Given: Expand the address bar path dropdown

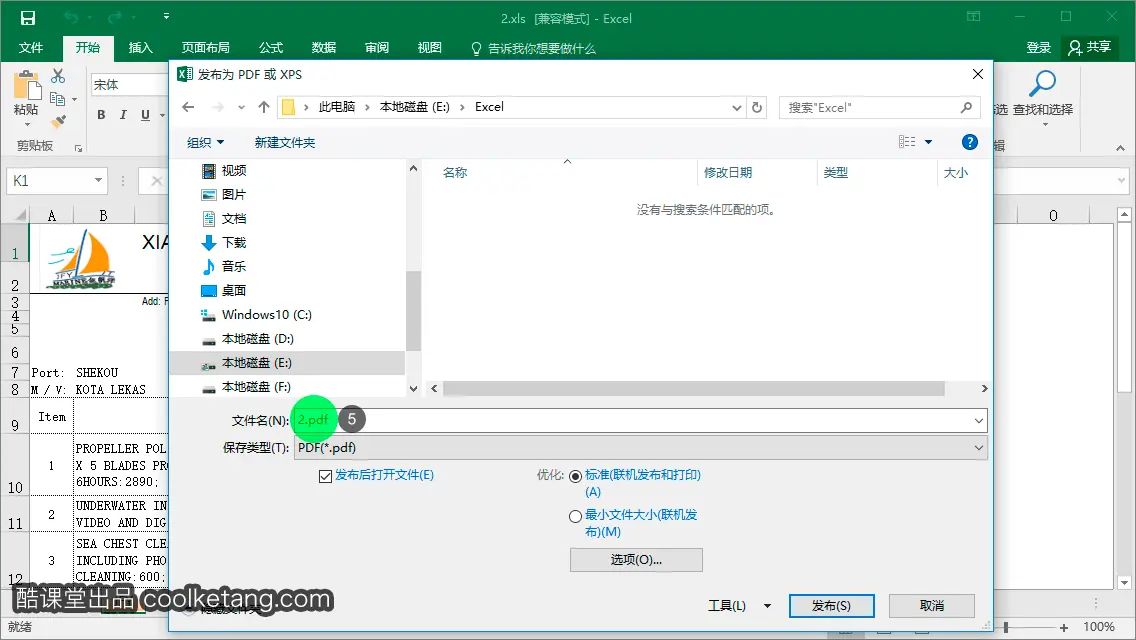Looking at the screenshot, I should click(736, 107).
